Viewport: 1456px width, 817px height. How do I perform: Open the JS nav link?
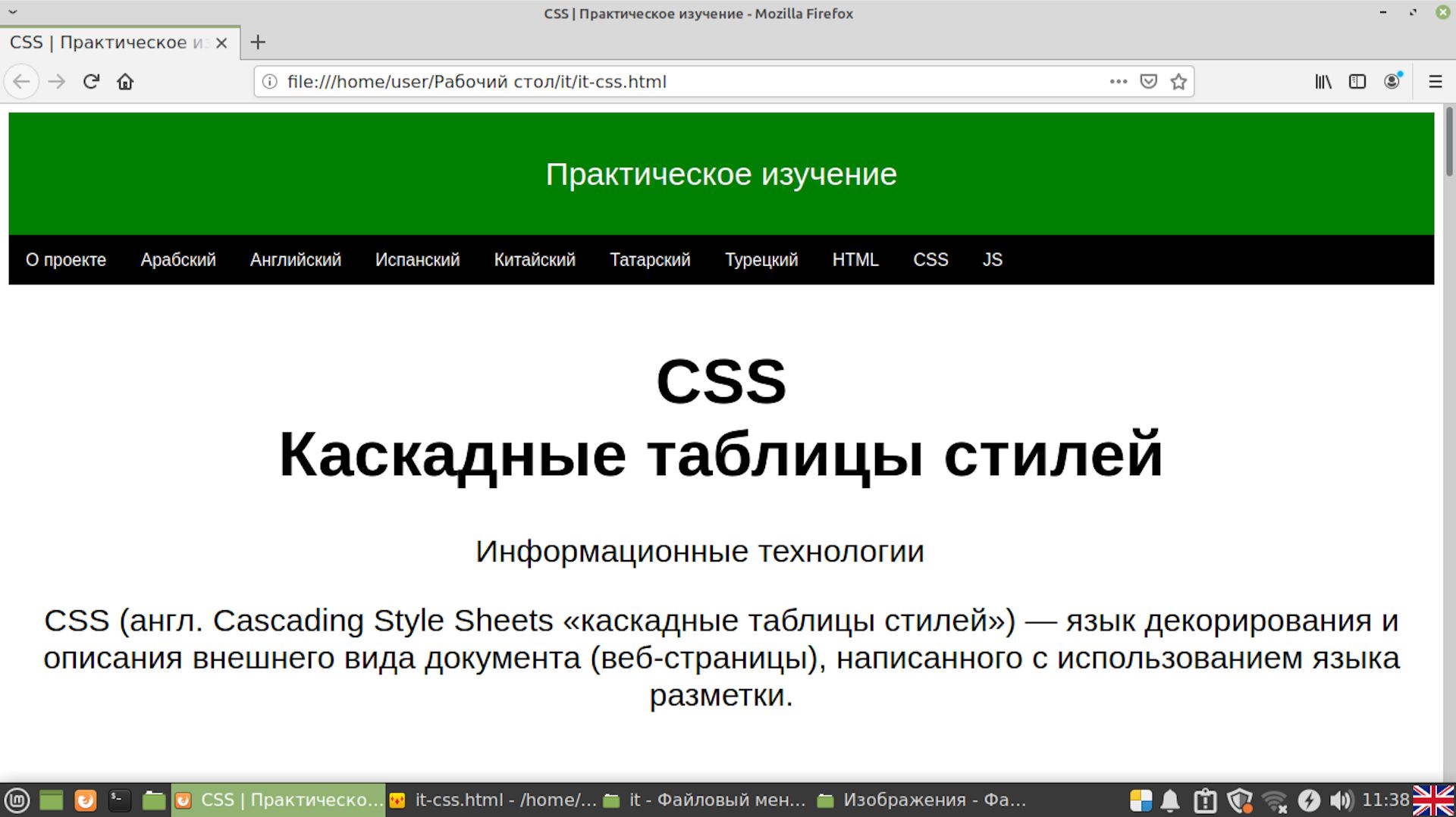tap(992, 260)
